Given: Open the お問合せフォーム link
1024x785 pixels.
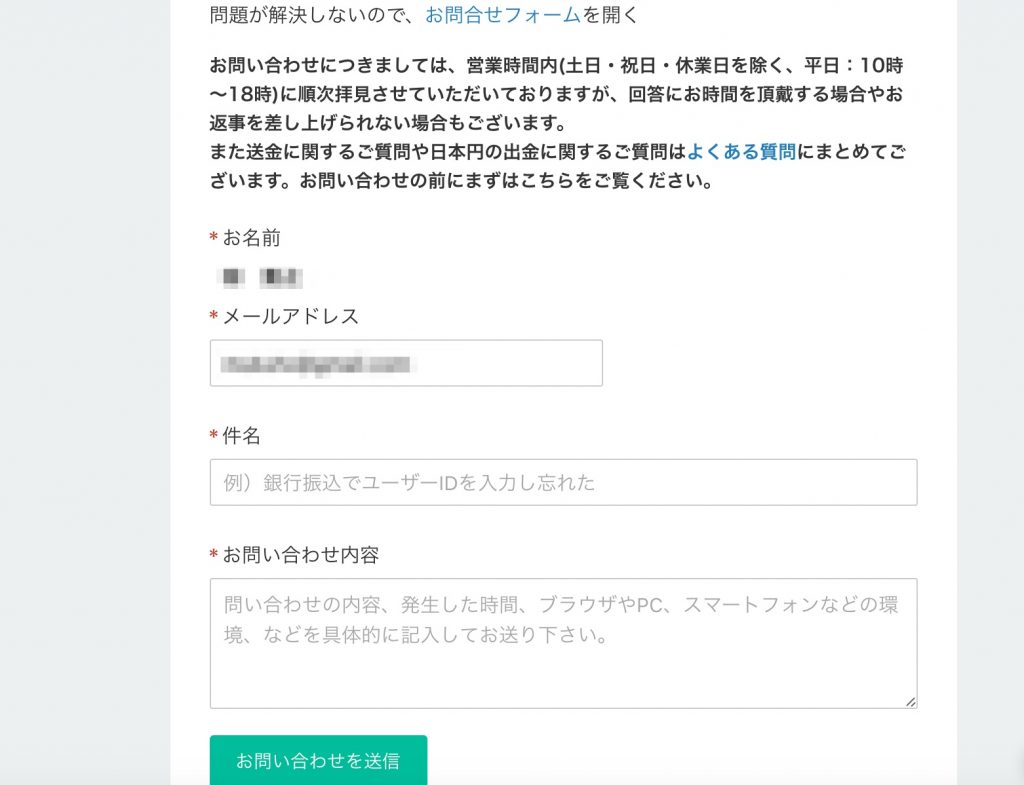Looking at the screenshot, I should [503, 15].
